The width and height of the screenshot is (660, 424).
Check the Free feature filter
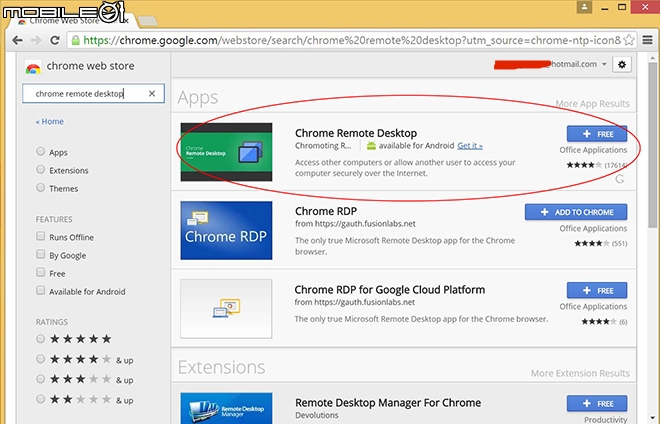point(40,272)
